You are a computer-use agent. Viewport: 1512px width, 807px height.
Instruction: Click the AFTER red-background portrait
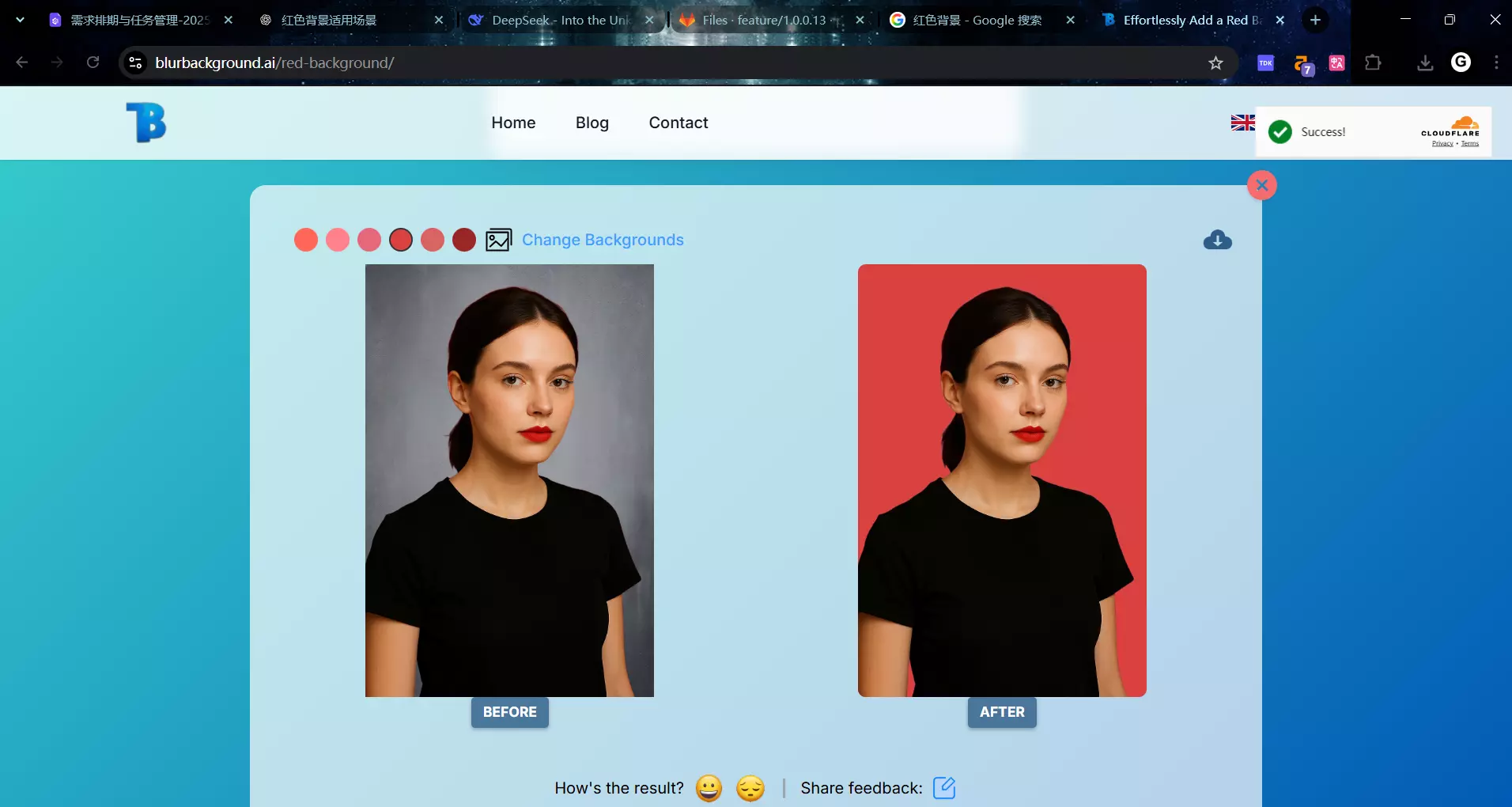point(1002,480)
